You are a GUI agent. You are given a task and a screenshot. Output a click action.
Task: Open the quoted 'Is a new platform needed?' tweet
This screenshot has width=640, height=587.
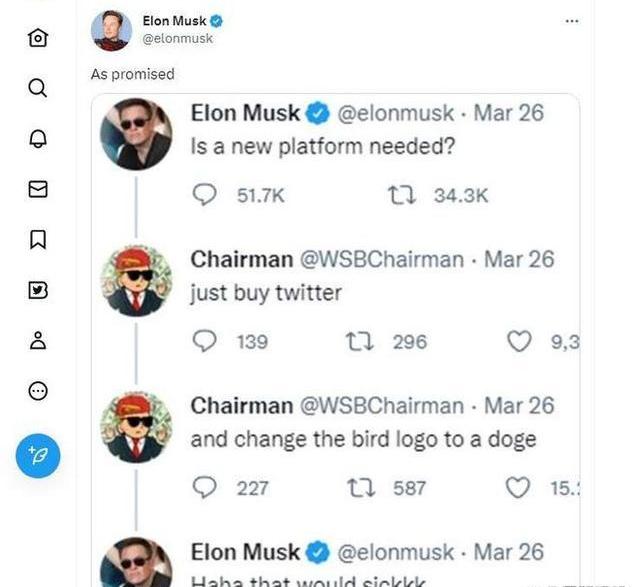coord(323,144)
